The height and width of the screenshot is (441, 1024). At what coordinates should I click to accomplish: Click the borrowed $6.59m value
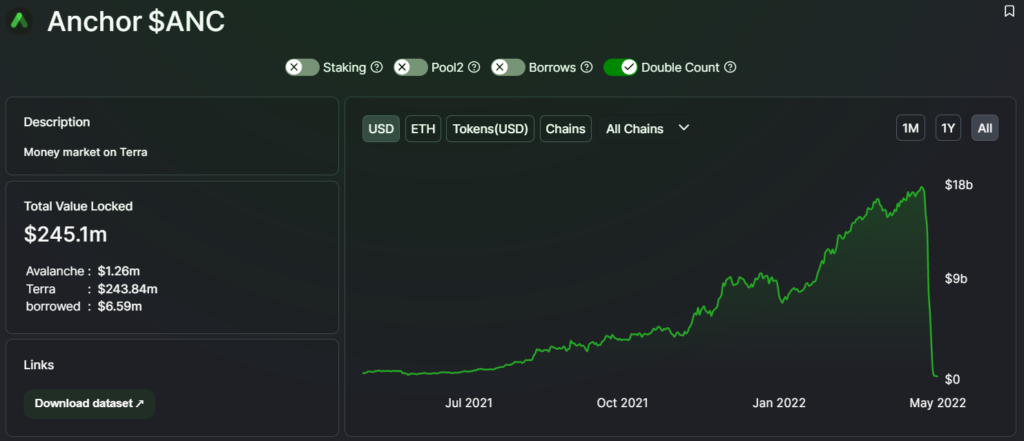(120, 306)
